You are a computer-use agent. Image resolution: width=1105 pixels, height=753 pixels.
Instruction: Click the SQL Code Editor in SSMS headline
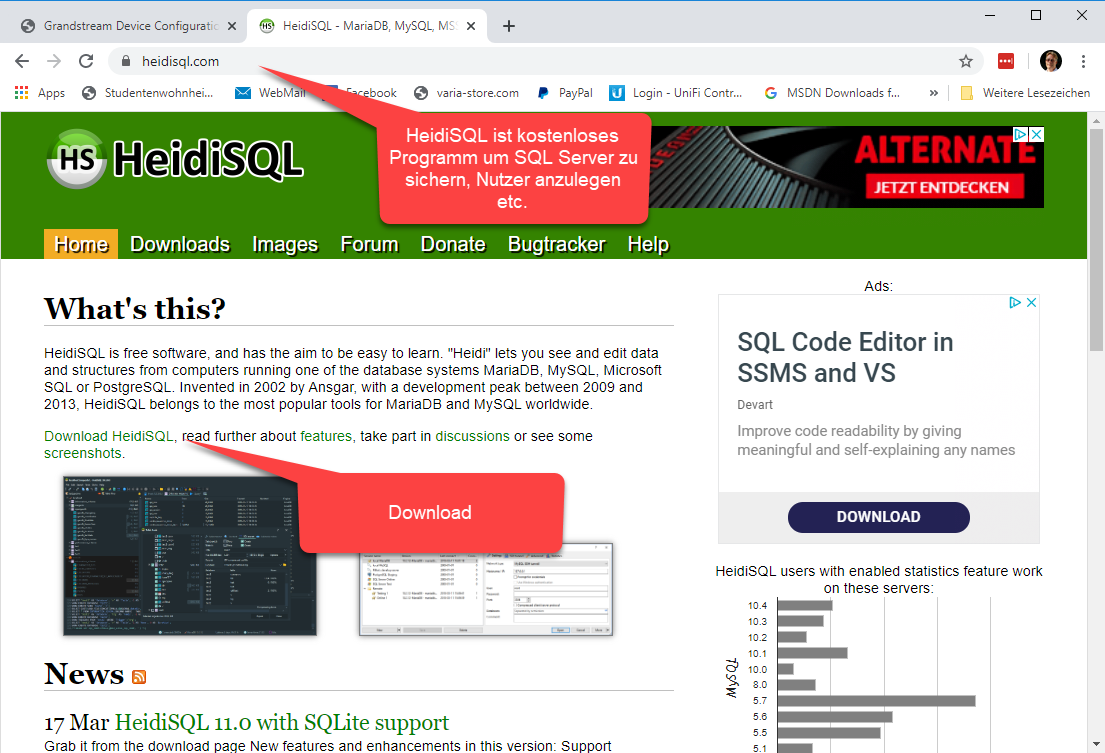(845, 357)
